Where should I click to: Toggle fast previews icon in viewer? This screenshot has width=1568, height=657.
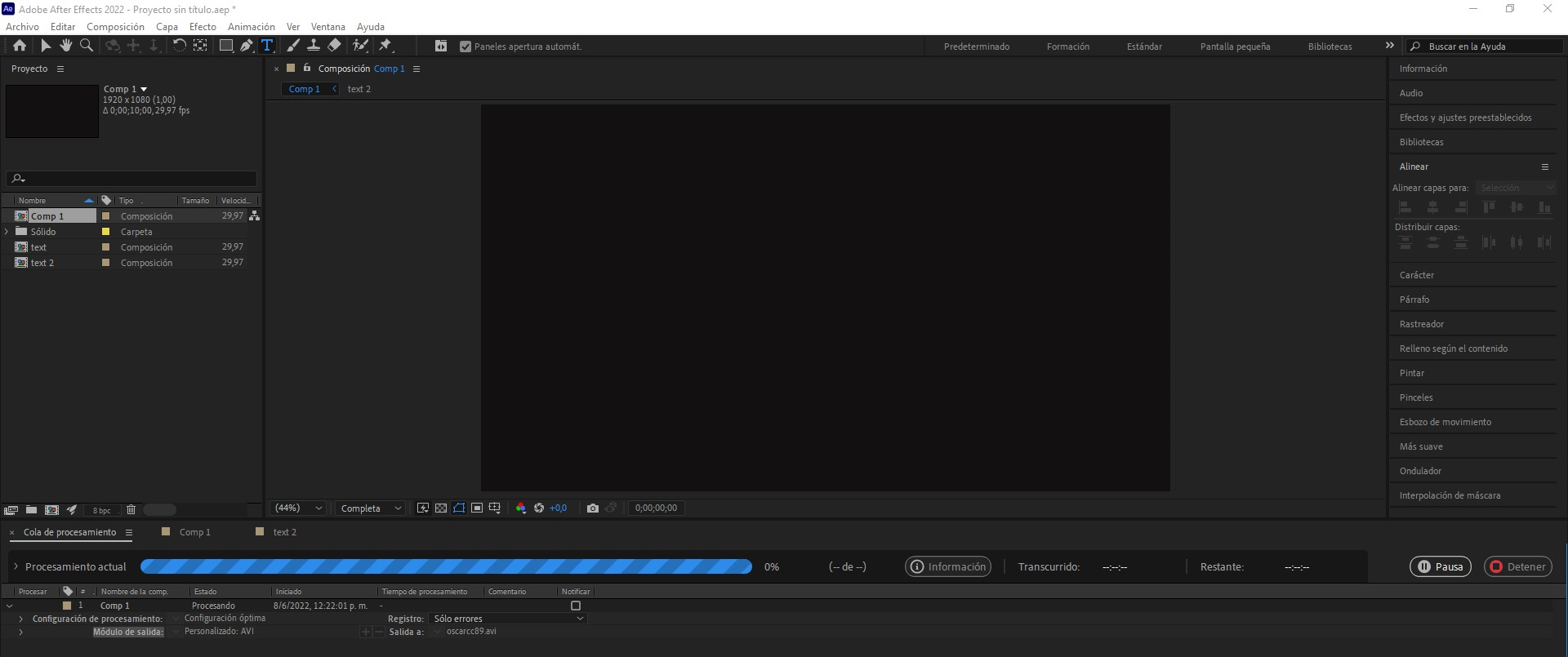click(x=423, y=508)
